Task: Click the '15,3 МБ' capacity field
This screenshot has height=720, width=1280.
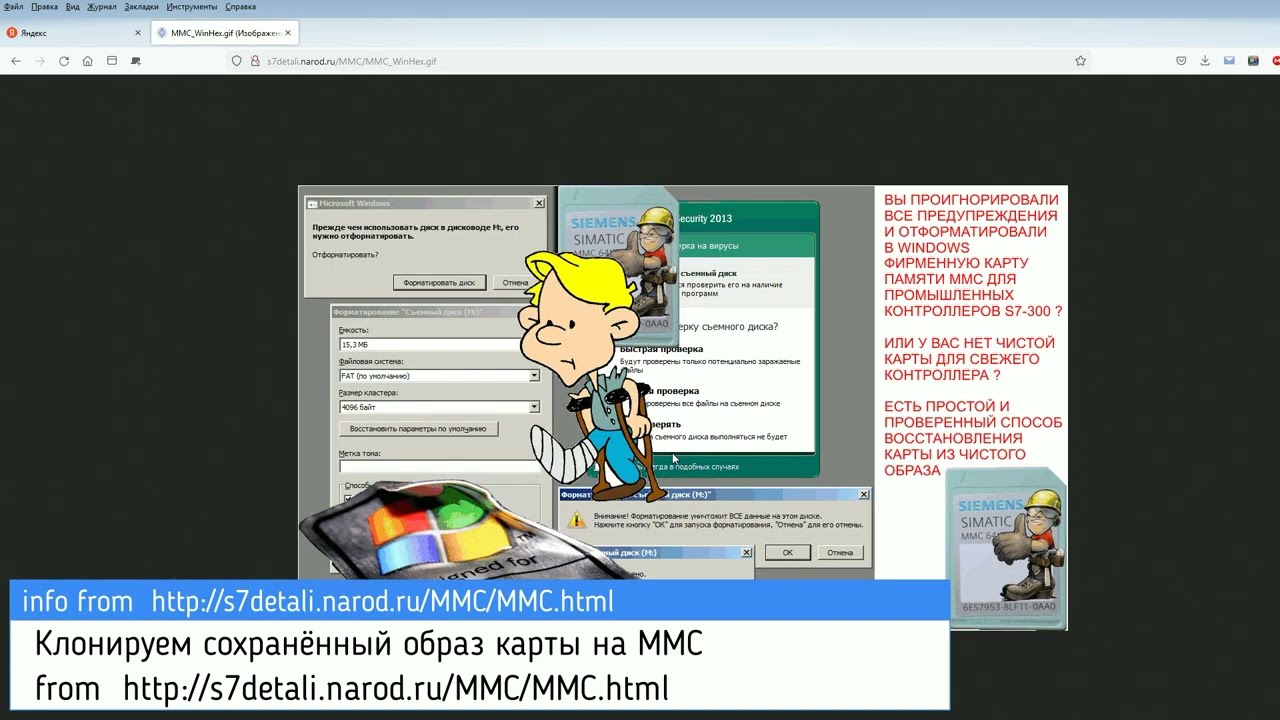Action: tap(430, 344)
